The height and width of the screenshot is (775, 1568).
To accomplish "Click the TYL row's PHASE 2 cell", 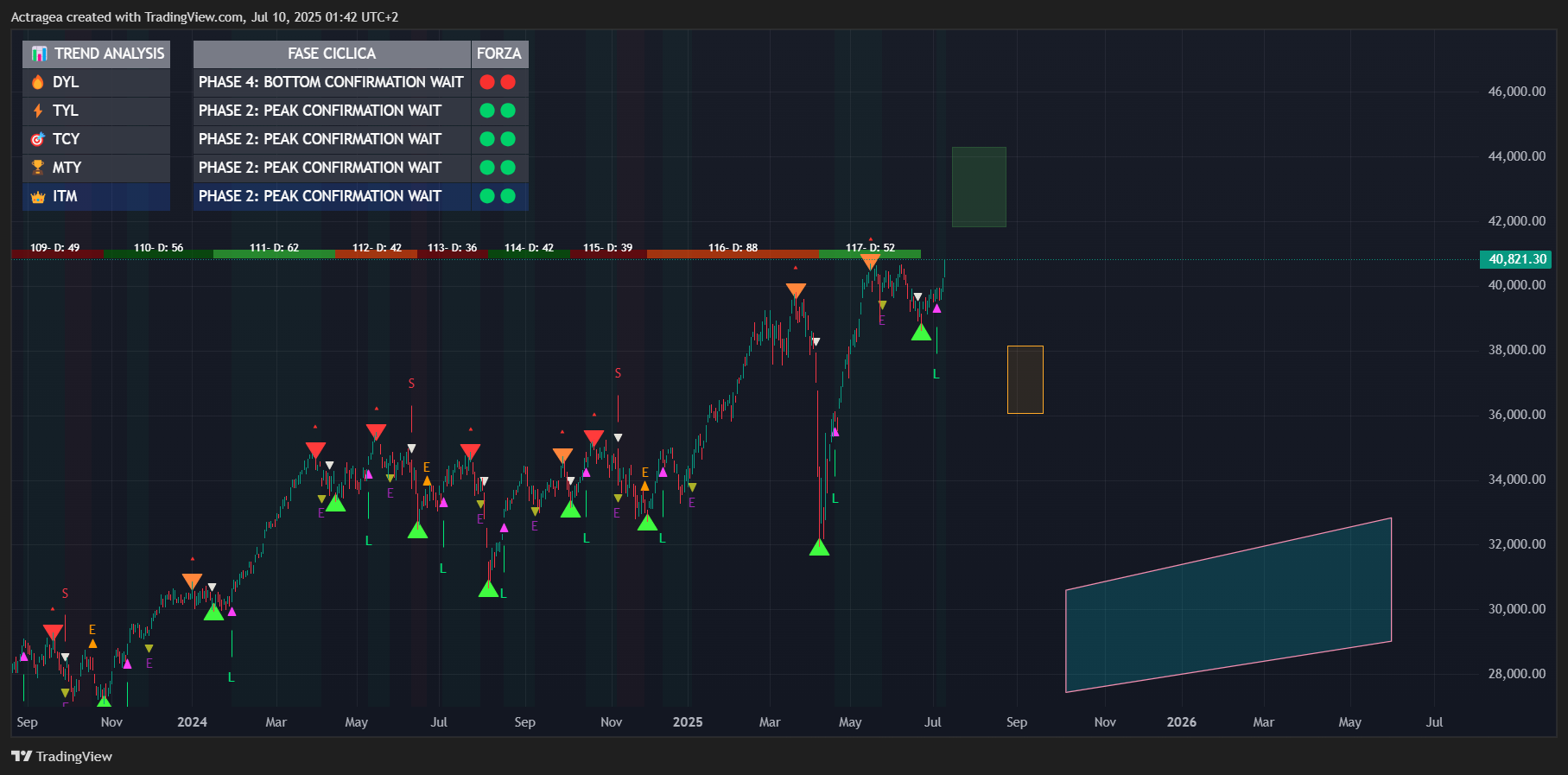I will 332,111.
